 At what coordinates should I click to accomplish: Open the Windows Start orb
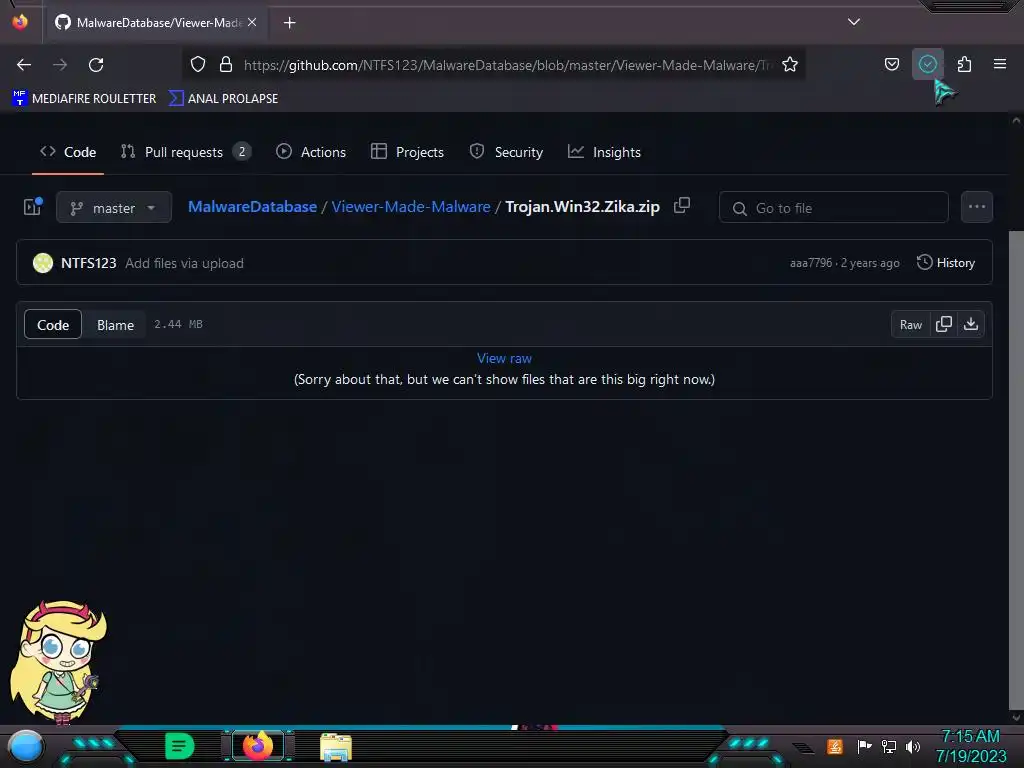click(x=25, y=746)
